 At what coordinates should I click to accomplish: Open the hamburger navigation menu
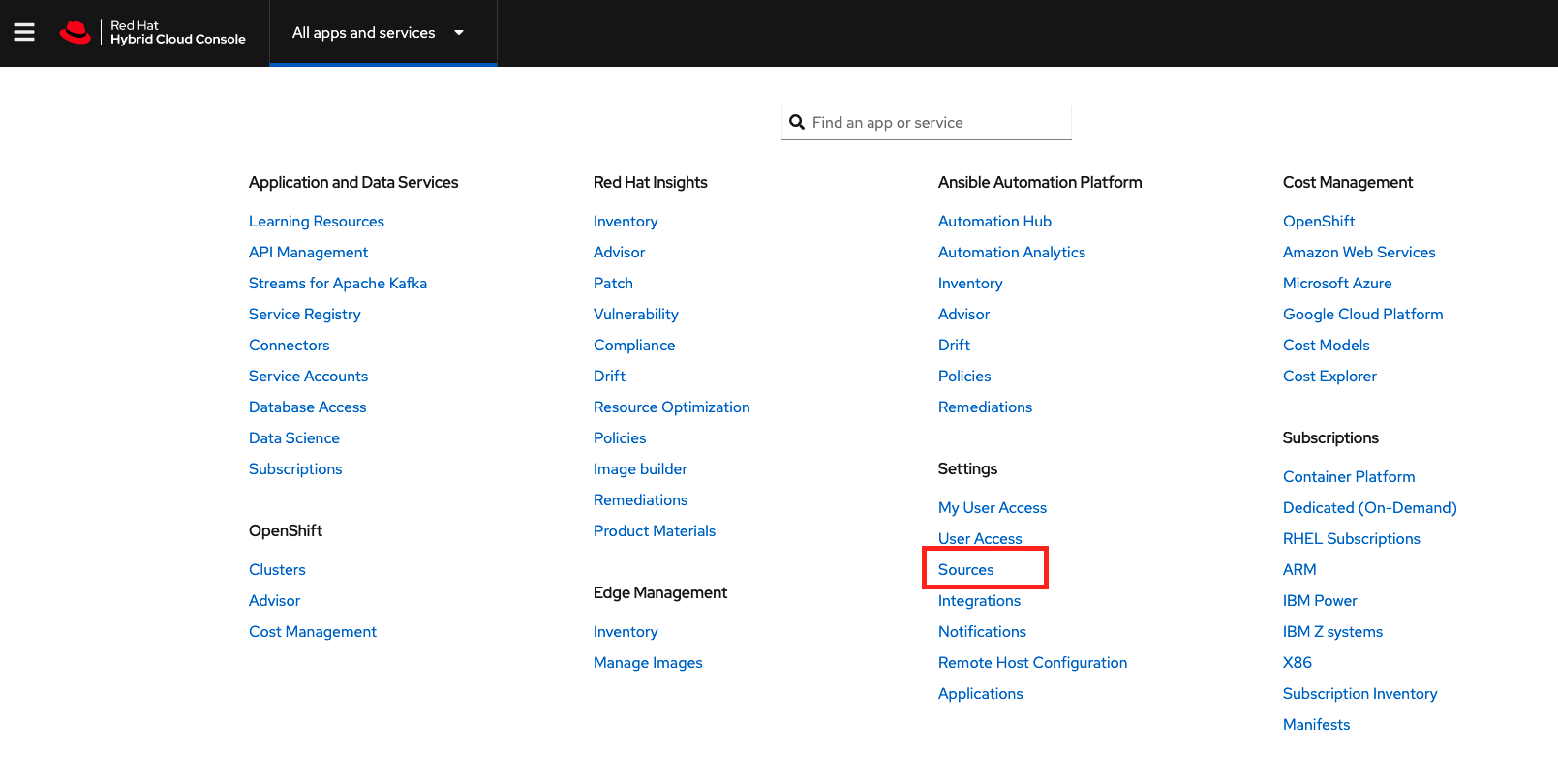coord(24,33)
